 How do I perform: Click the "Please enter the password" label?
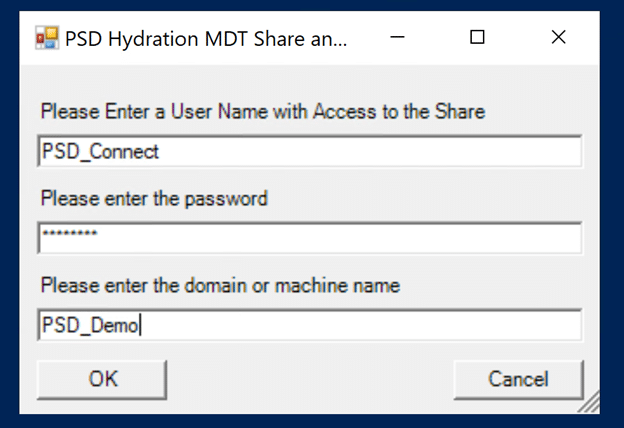tap(154, 198)
